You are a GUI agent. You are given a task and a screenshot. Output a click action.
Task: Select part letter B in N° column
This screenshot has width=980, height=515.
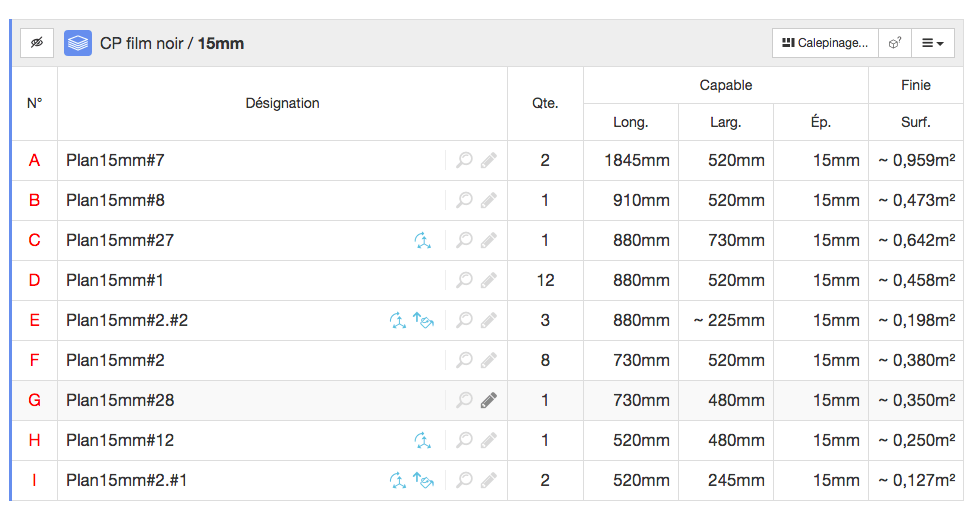point(34,200)
